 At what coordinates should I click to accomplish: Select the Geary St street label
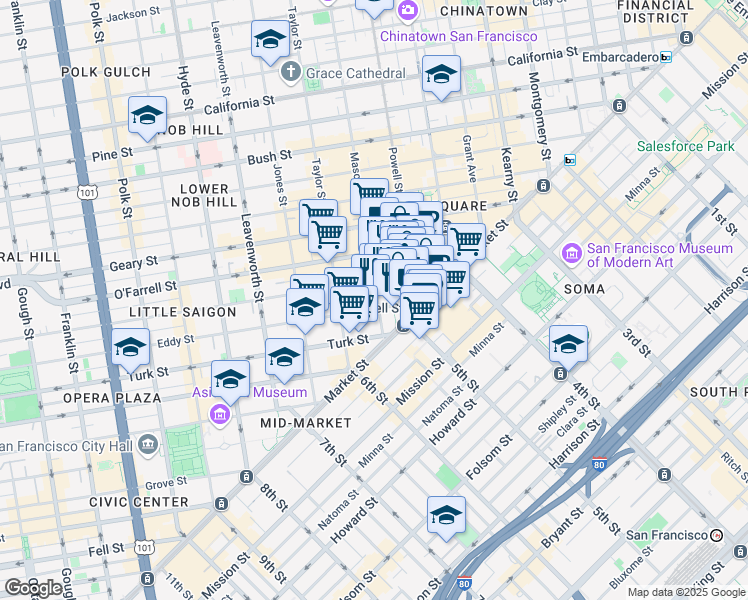tap(134, 263)
